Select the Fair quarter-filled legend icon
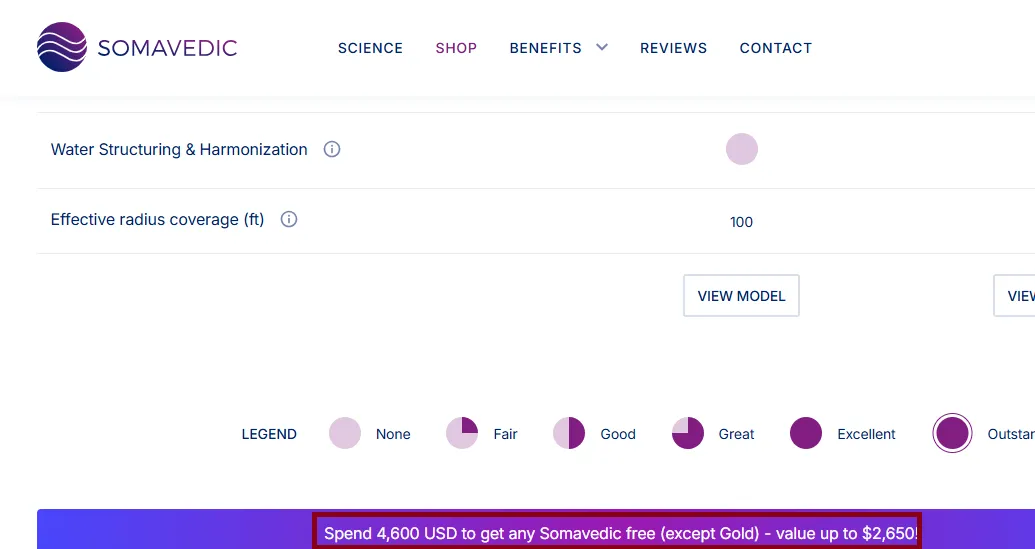The height and width of the screenshot is (549, 1035). click(x=462, y=434)
